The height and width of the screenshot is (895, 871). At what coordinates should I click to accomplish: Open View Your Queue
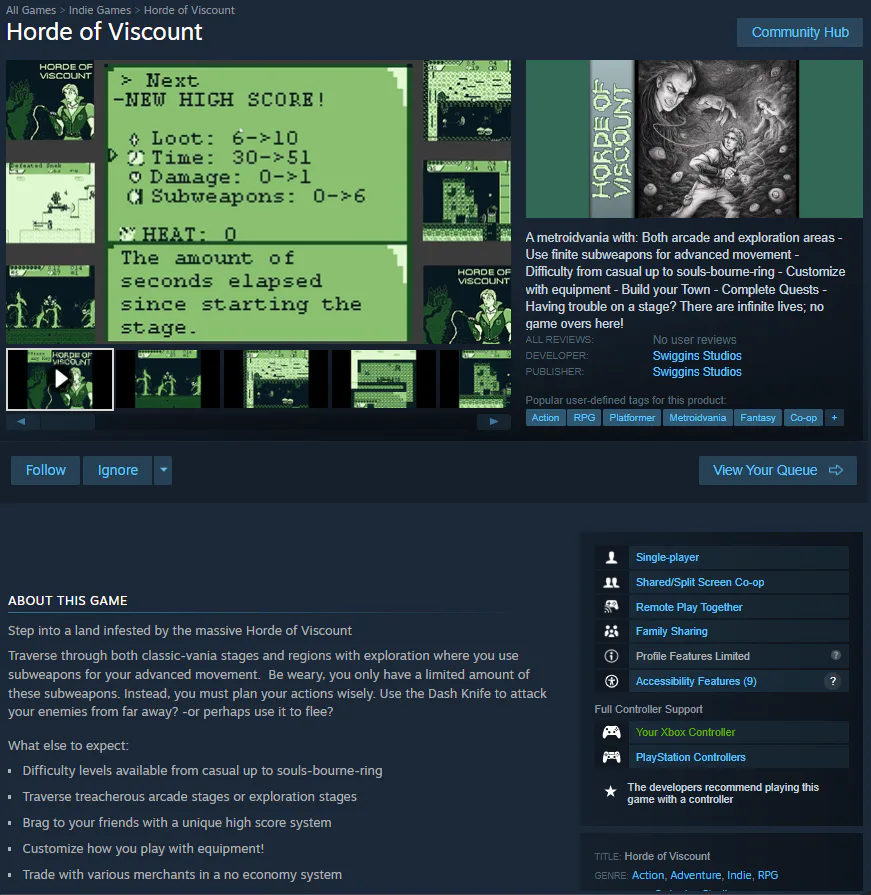pos(777,470)
